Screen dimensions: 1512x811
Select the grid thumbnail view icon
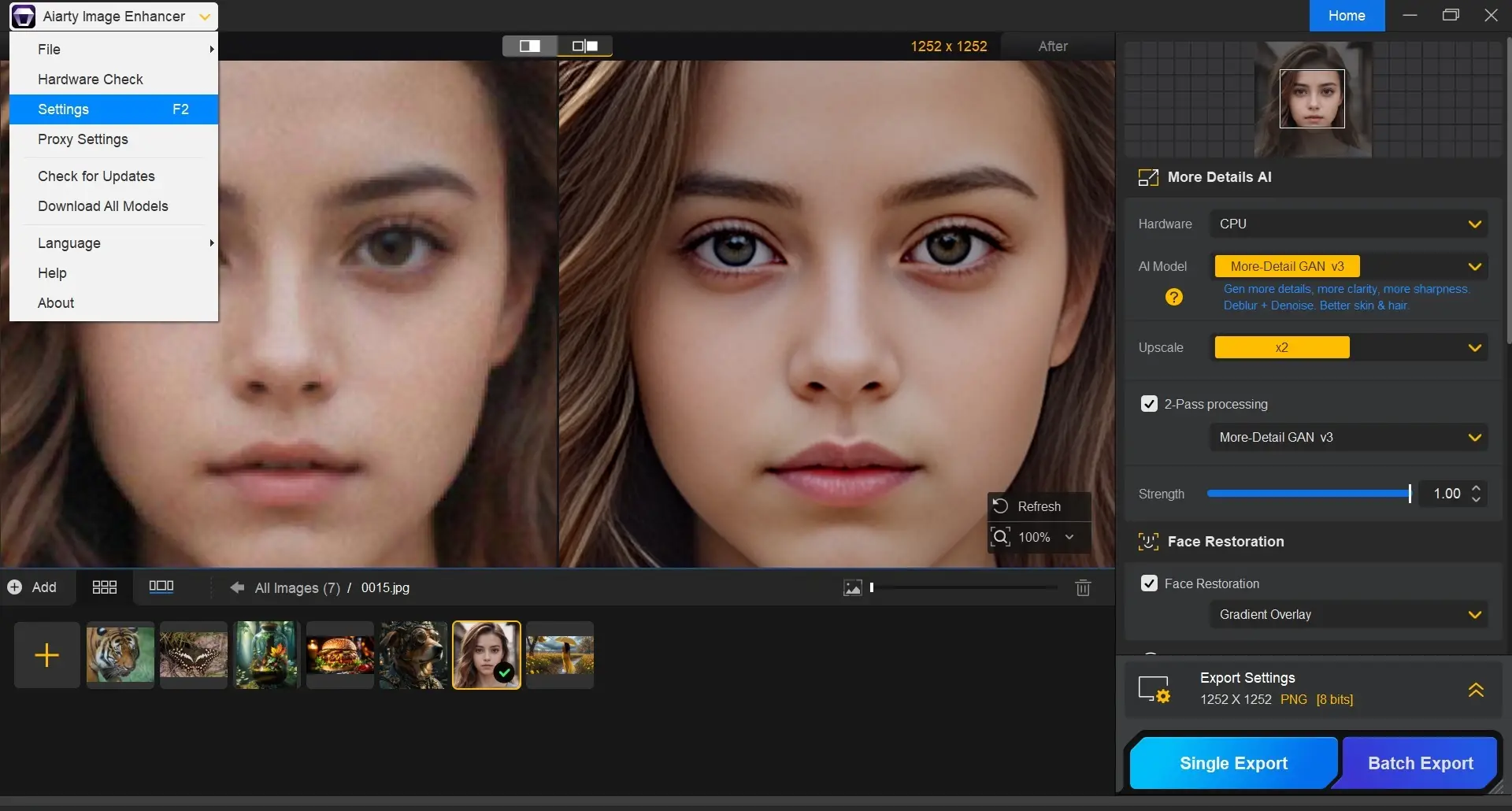click(x=104, y=587)
